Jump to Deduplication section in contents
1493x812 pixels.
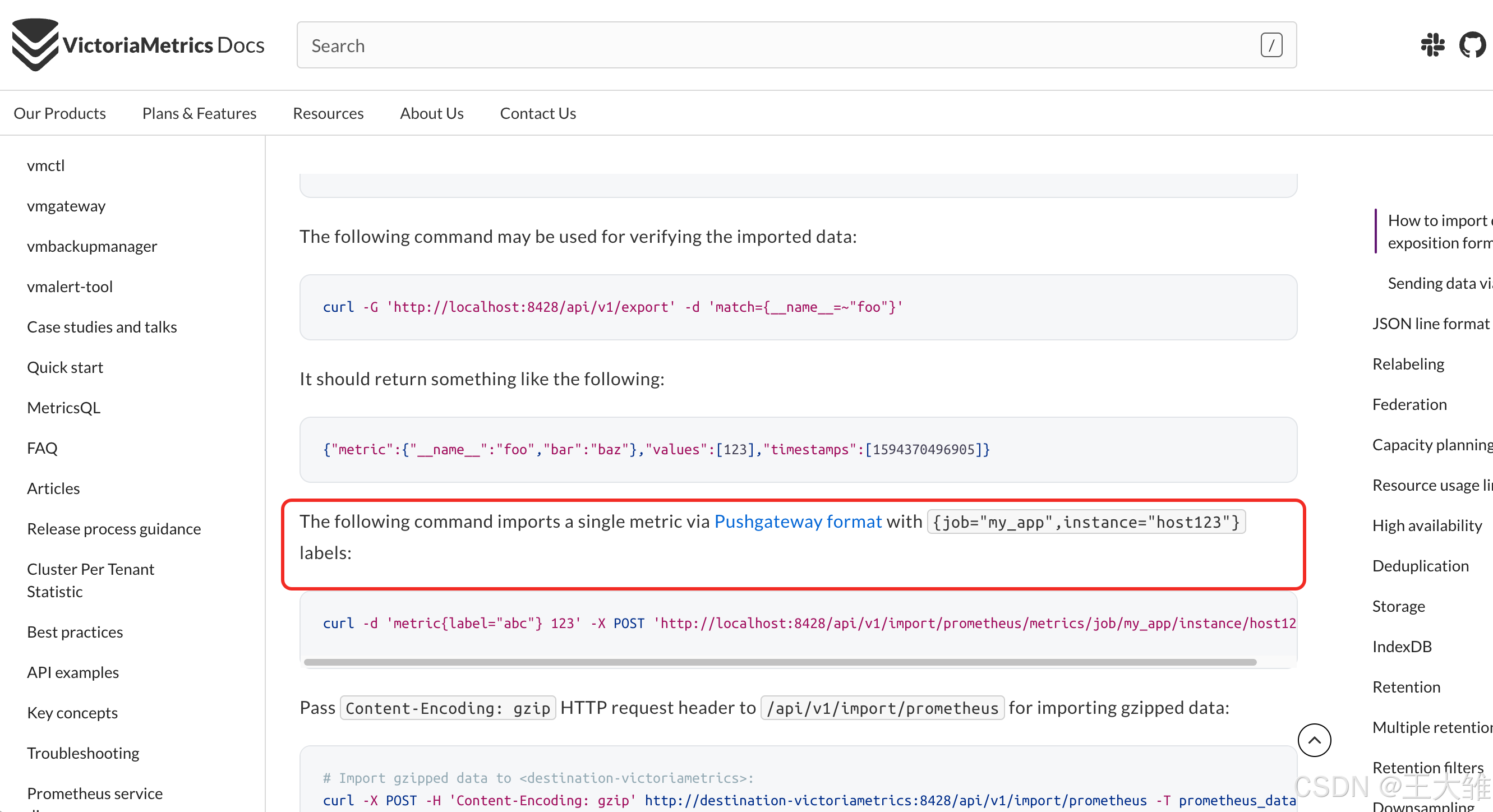click(x=1420, y=565)
